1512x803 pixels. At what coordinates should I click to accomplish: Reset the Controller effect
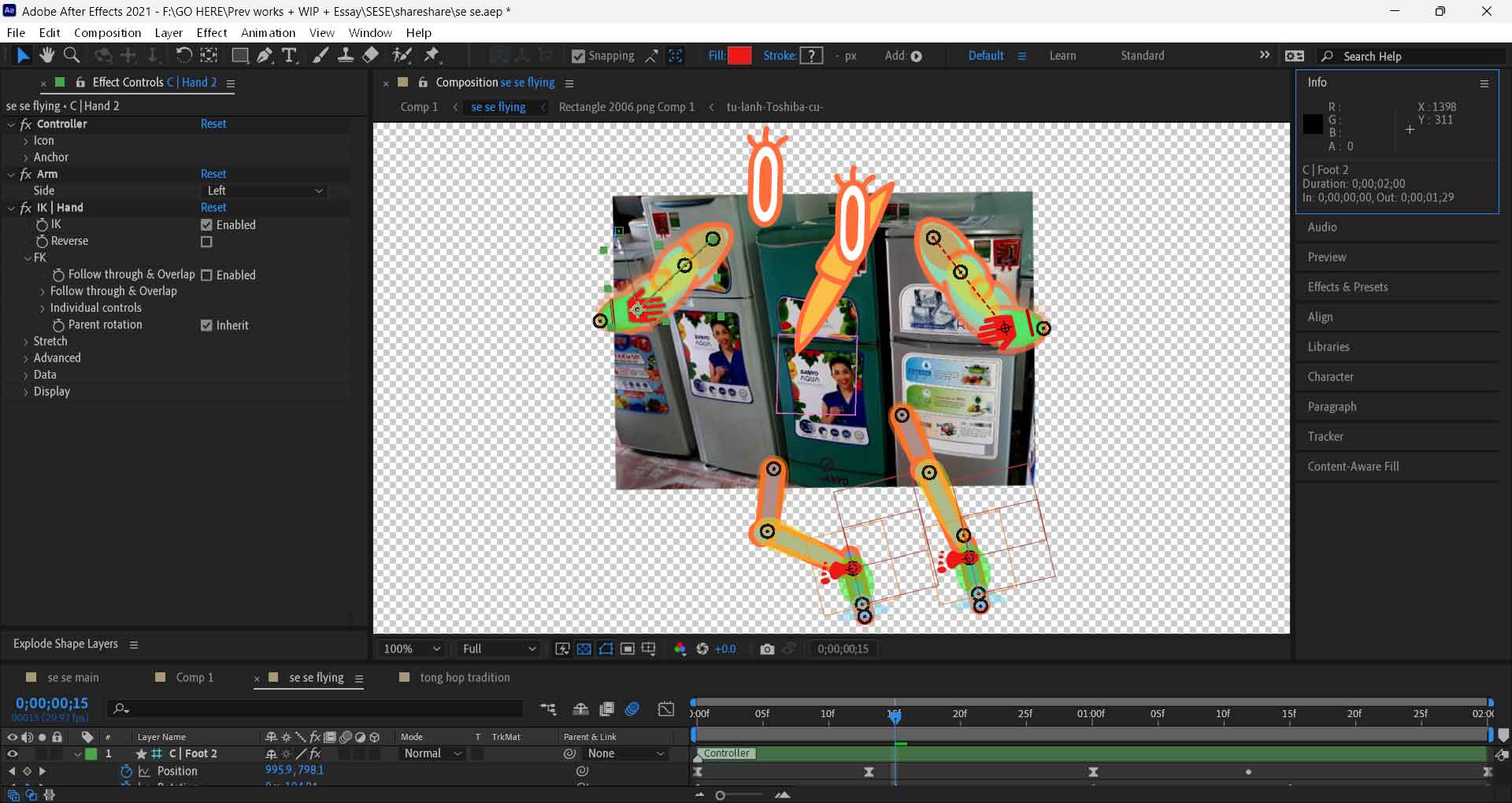[213, 124]
